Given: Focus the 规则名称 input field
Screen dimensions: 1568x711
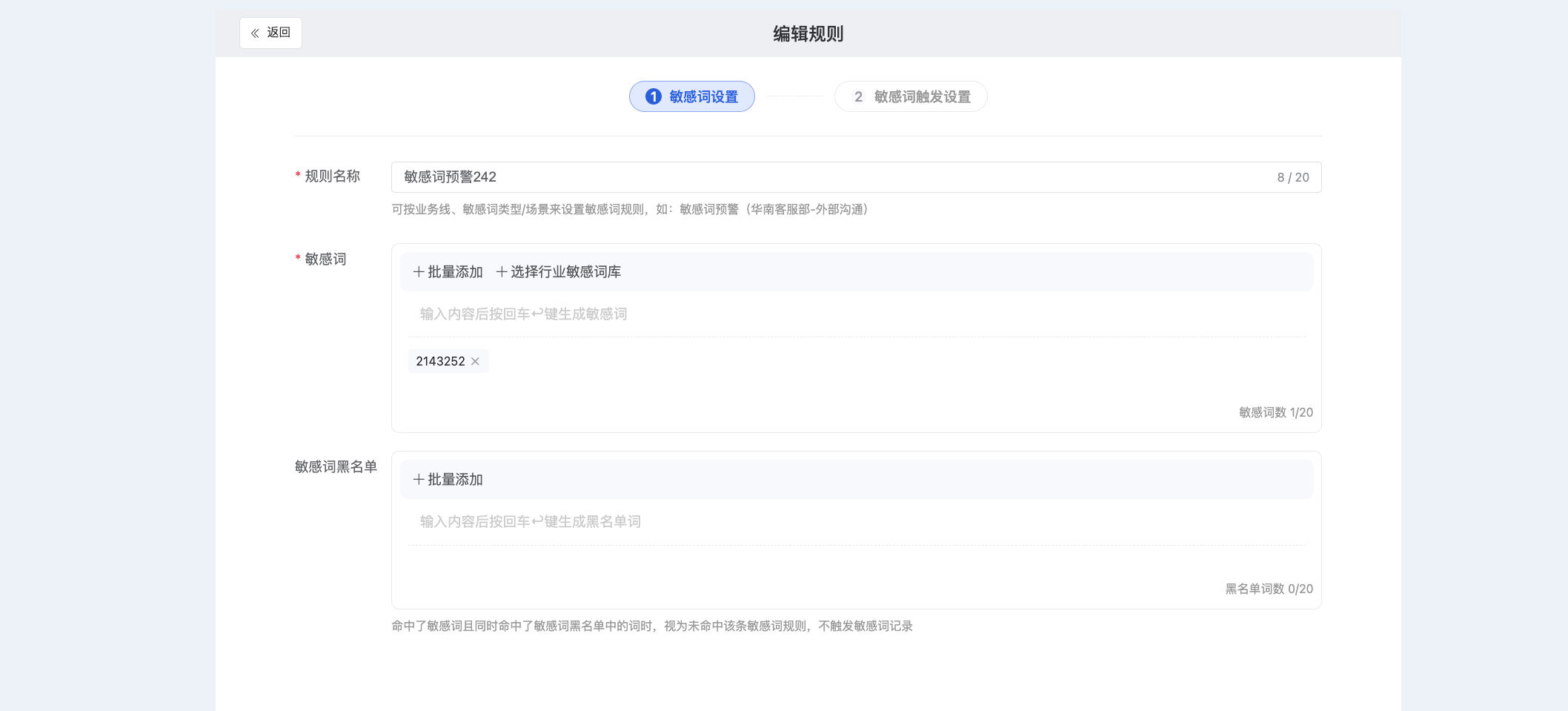Looking at the screenshot, I should click(x=856, y=177).
